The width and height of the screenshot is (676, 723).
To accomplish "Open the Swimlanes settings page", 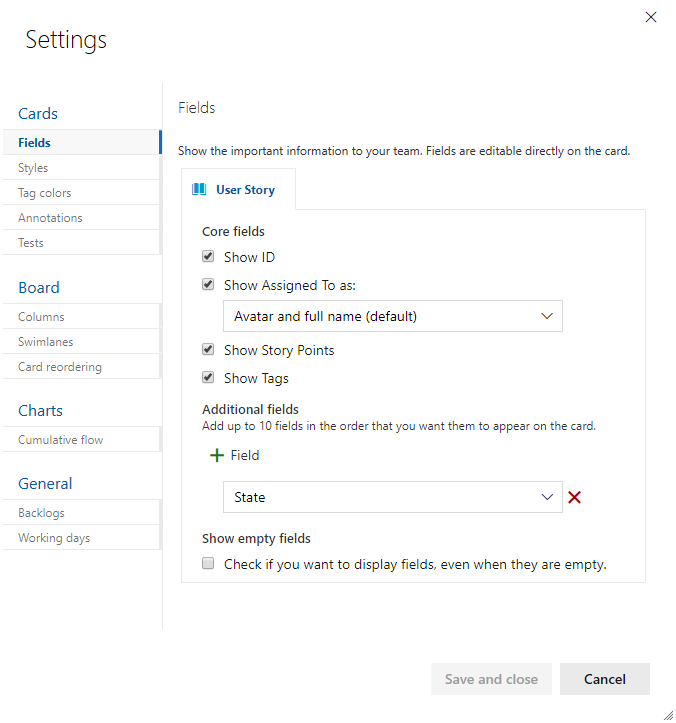I will click(82, 341).
